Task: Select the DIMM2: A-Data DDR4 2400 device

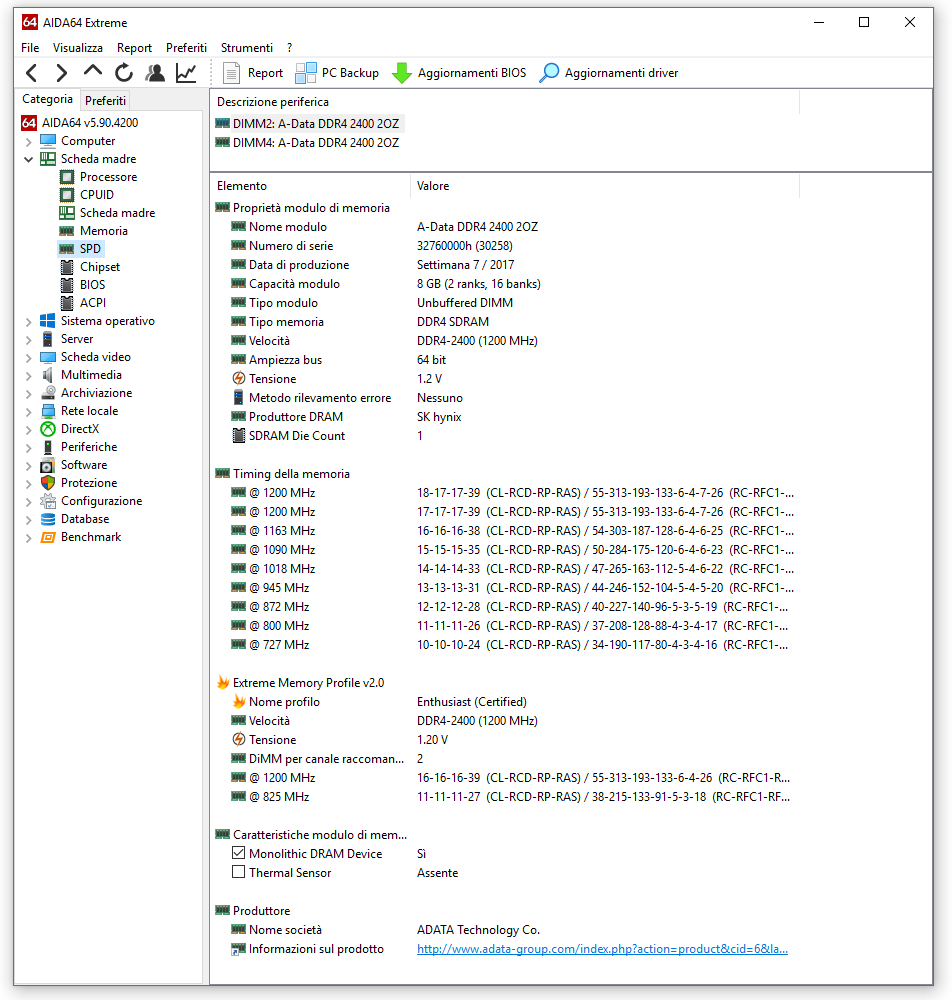Action: coord(308,124)
